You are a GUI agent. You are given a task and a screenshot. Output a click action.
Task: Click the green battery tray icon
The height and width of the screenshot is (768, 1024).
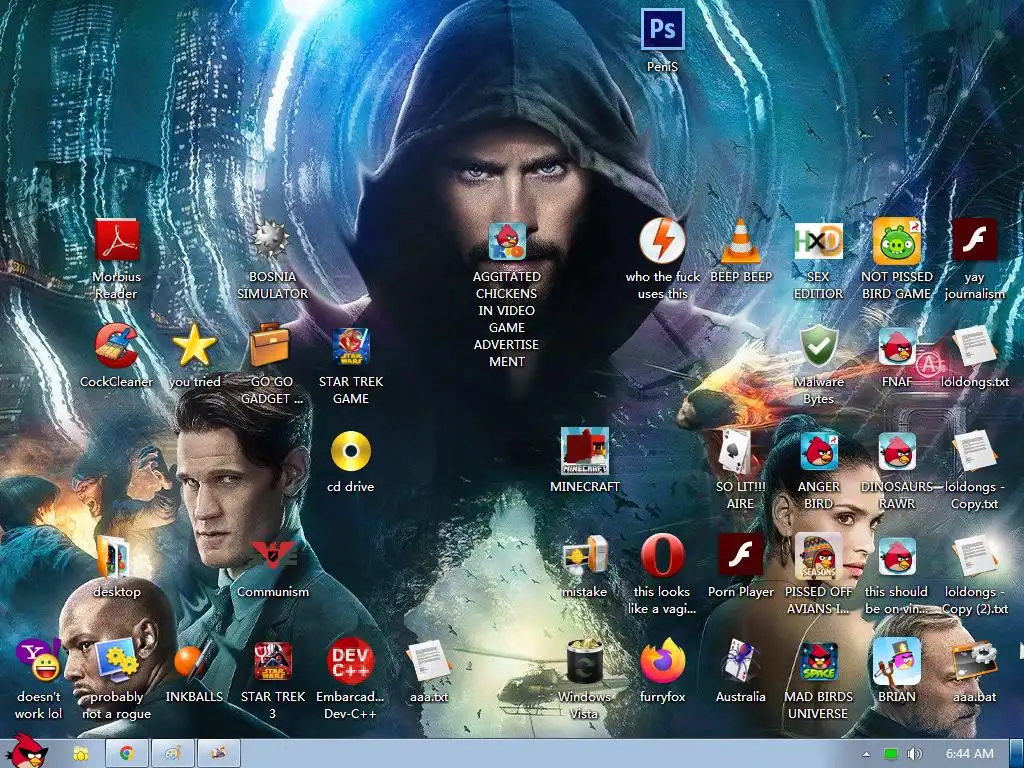click(x=890, y=754)
